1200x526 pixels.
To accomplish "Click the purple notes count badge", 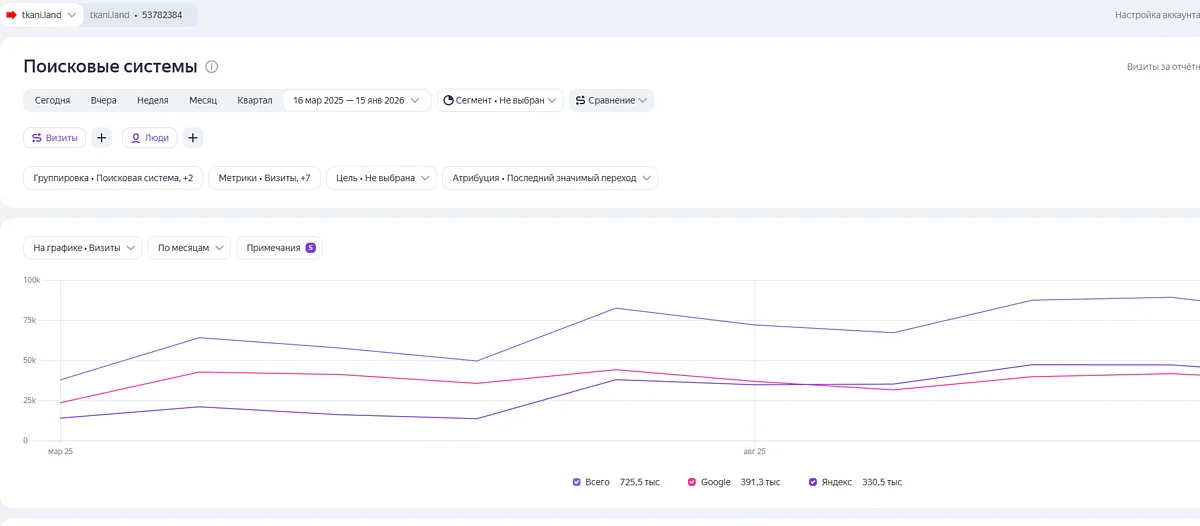I will point(310,248).
